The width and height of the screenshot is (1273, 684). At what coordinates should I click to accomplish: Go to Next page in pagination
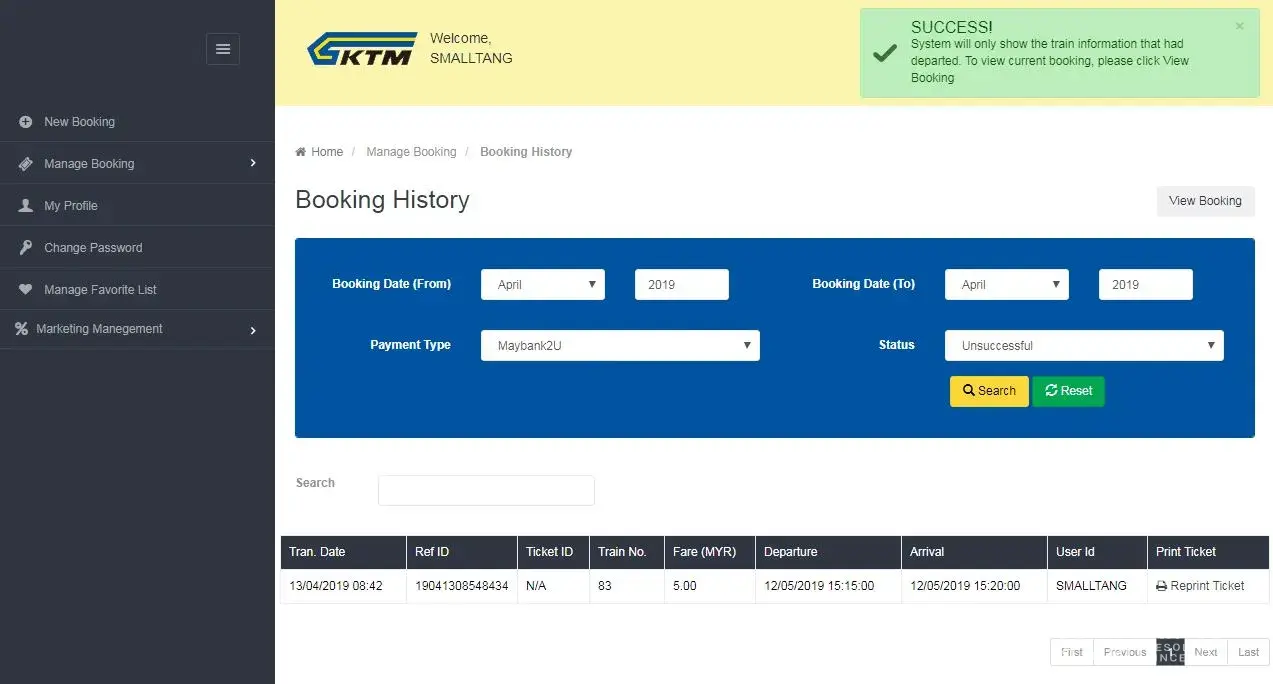point(1205,652)
